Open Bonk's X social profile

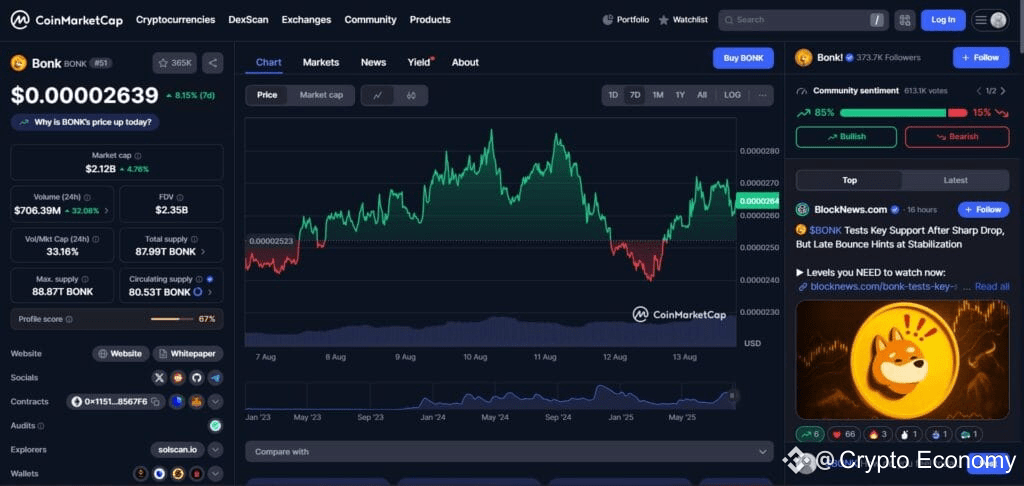159,378
